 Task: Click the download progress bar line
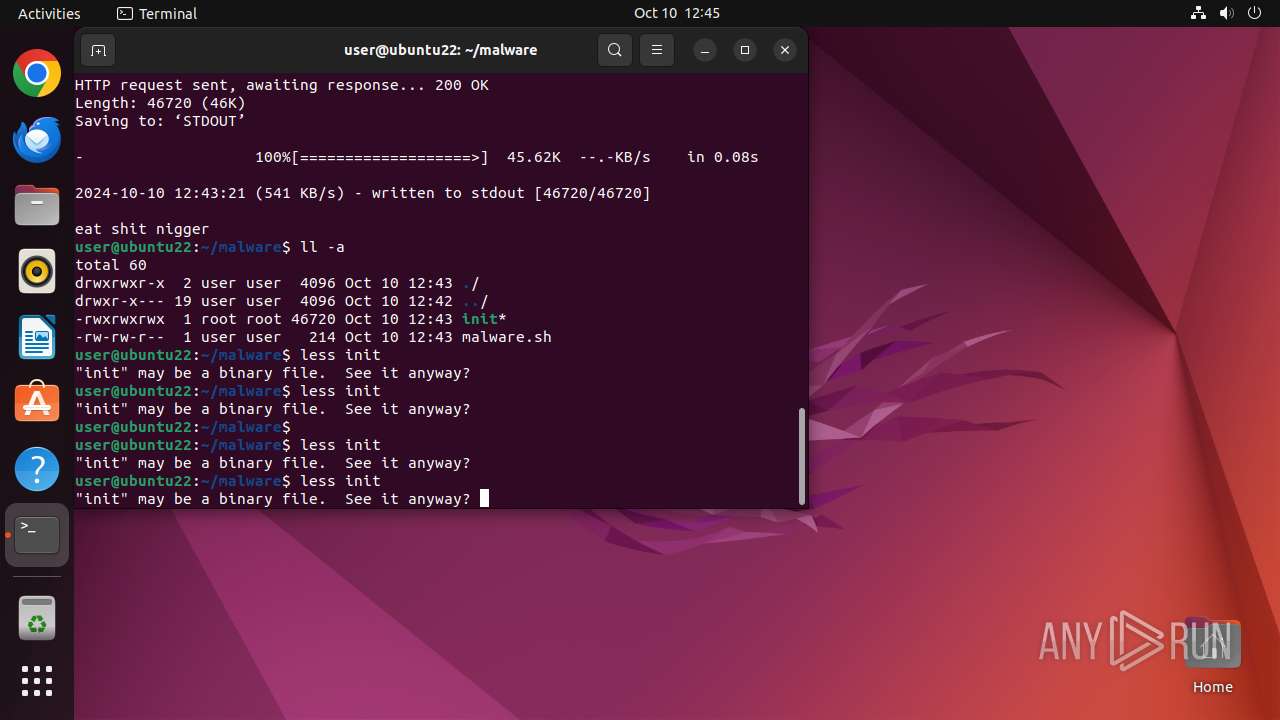point(417,157)
